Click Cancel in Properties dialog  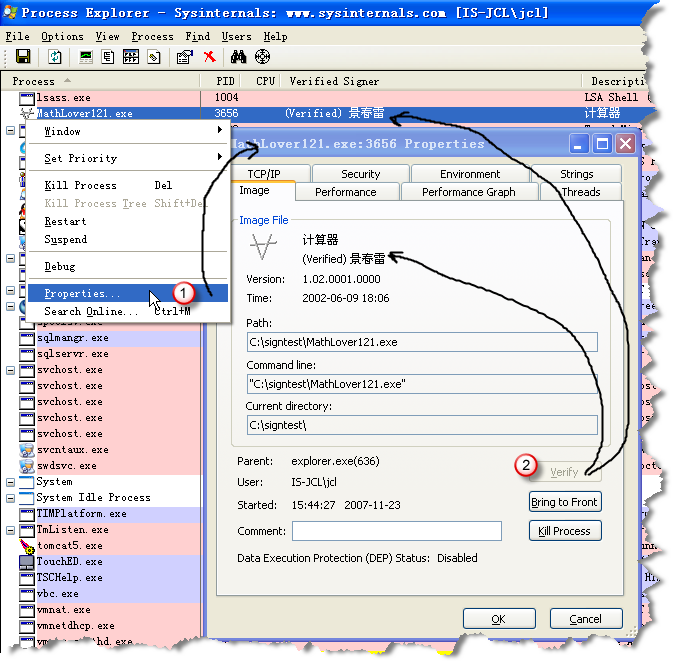(x=586, y=619)
